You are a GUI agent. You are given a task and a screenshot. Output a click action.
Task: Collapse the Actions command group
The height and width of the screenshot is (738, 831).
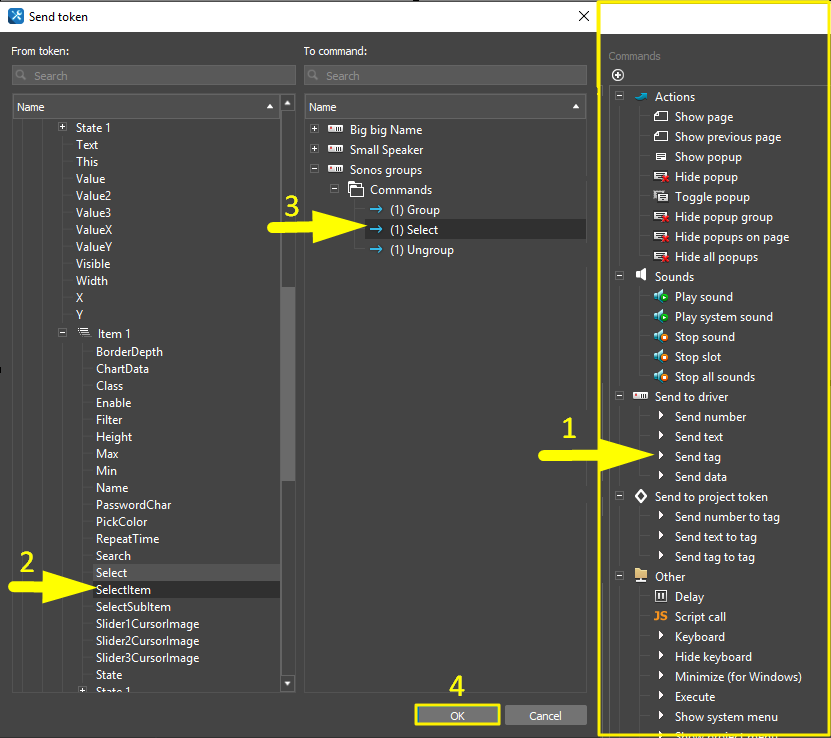[x=620, y=97]
